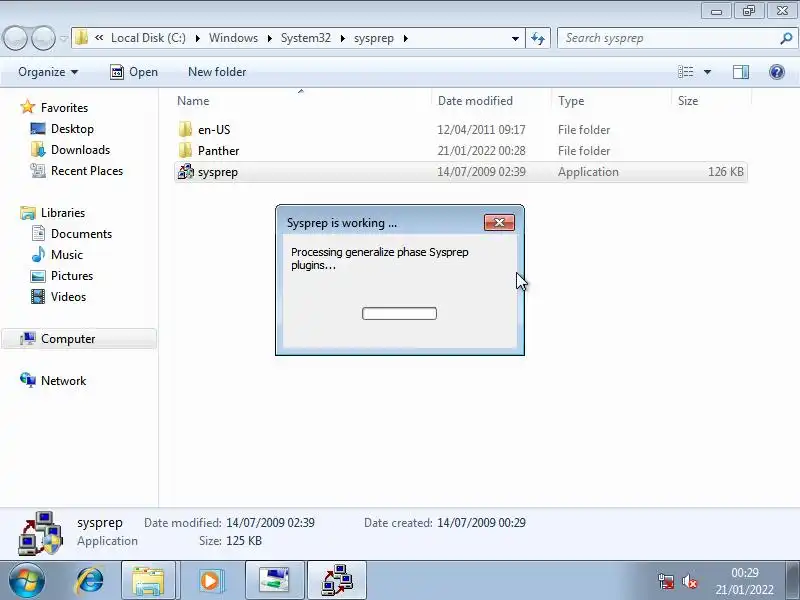
Task: Open Recent Places in Favorites
Action: tap(87, 171)
